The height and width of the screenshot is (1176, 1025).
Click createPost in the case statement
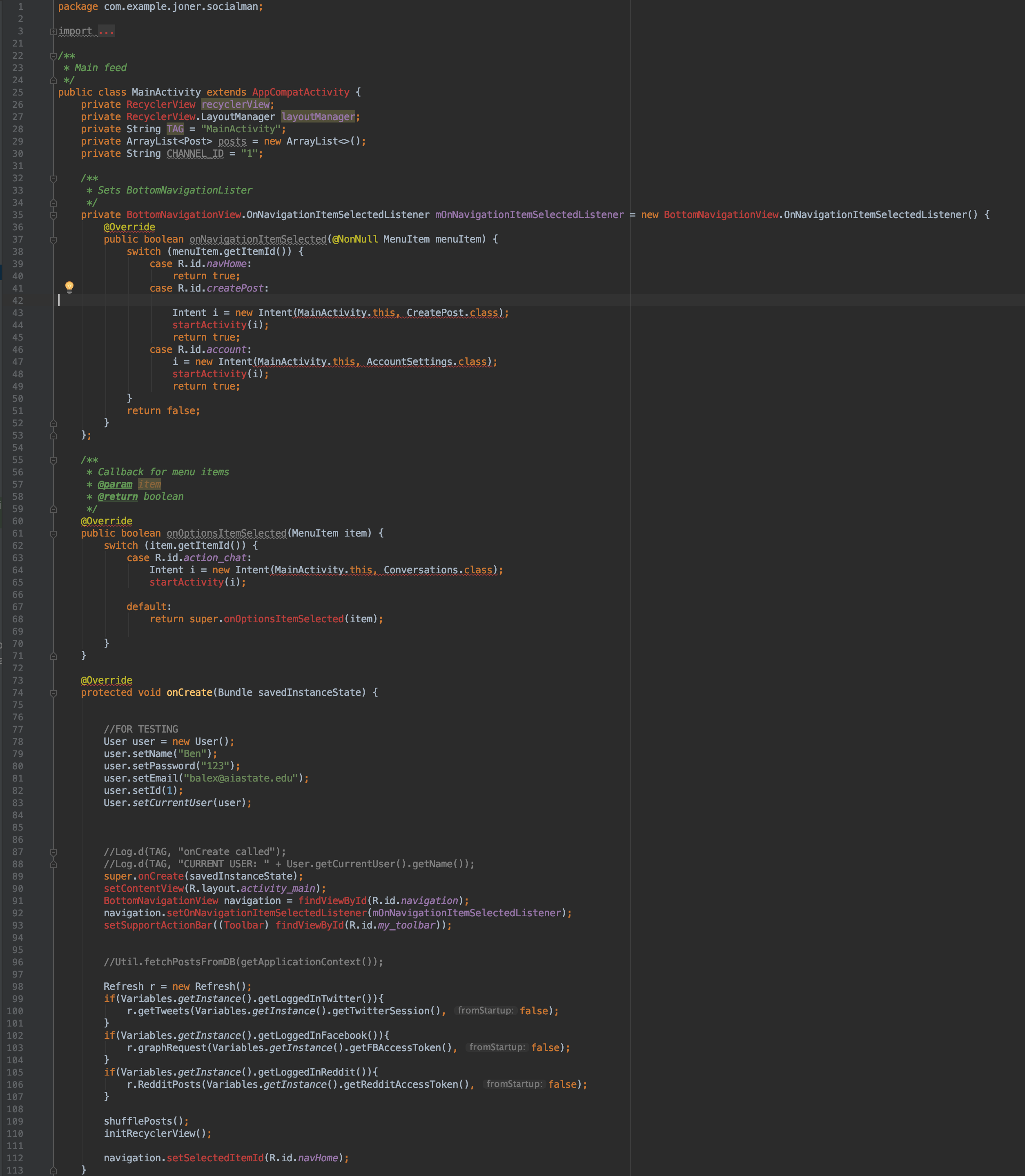click(x=235, y=288)
